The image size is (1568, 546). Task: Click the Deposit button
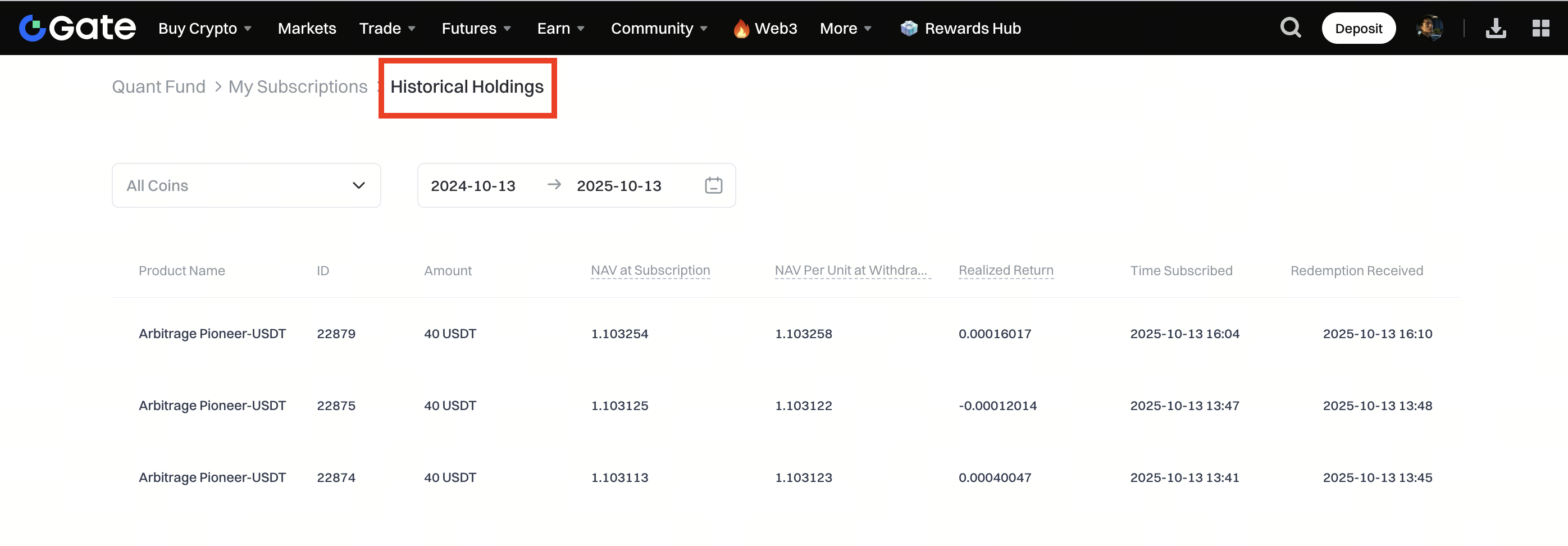tap(1358, 29)
